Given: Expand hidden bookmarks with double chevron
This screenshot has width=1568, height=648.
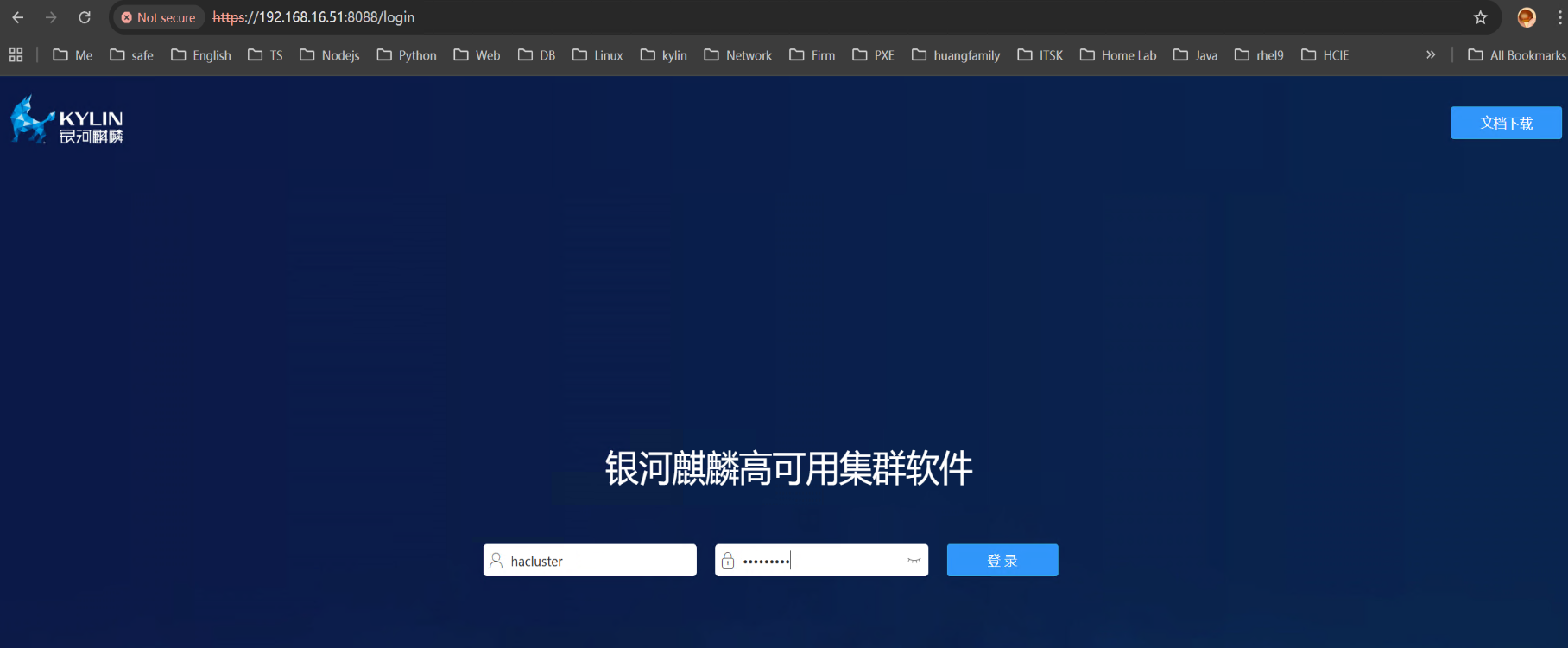Looking at the screenshot, I should (1431, 54).
